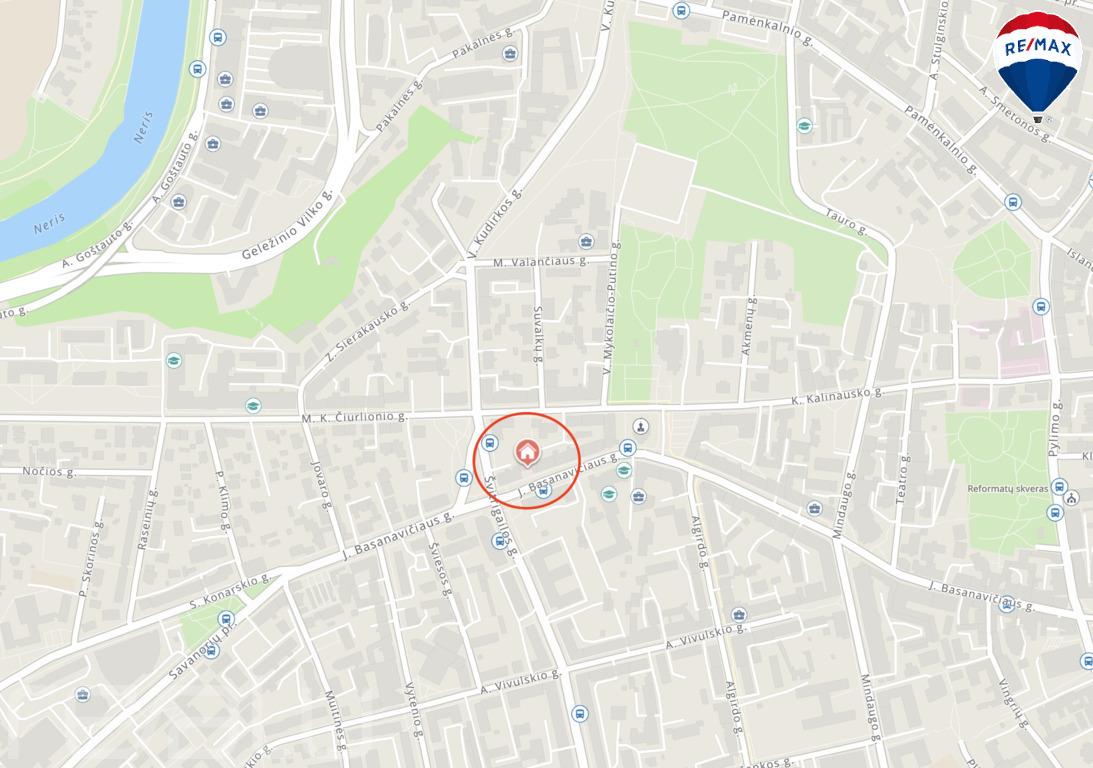Select the bus stop at bottom of Švitrigailos street

579,714
